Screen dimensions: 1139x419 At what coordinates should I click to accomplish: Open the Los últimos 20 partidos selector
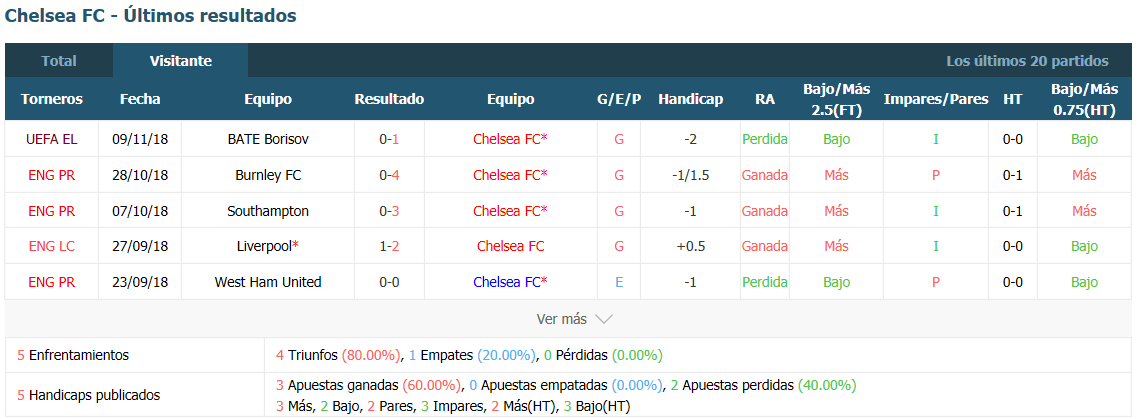(x=1027, y=61)
